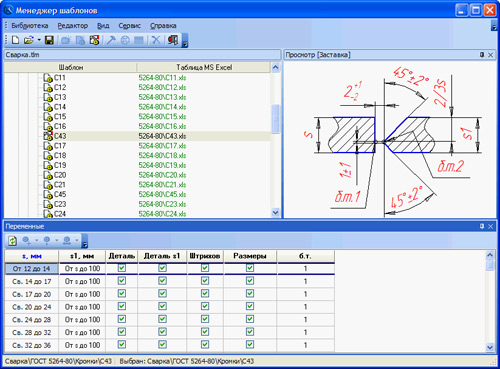This screenshot has height=369, width=500.
Task: Close the Просмотр [Заставка] panel
Action: coord(490,55)
